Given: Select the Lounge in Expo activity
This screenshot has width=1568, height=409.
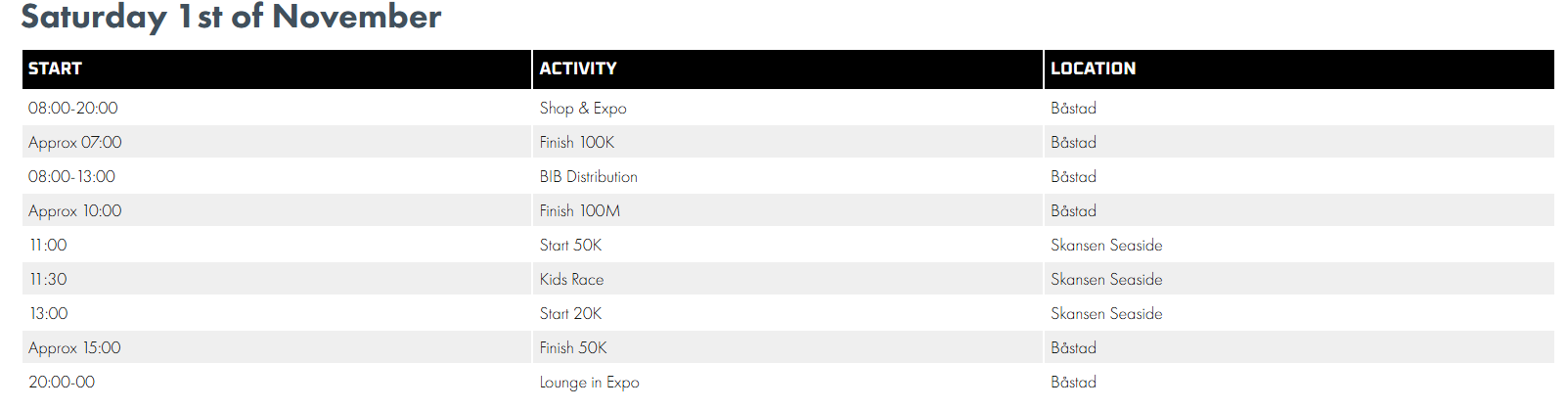Looking at the screenshot, I should 589,383.
